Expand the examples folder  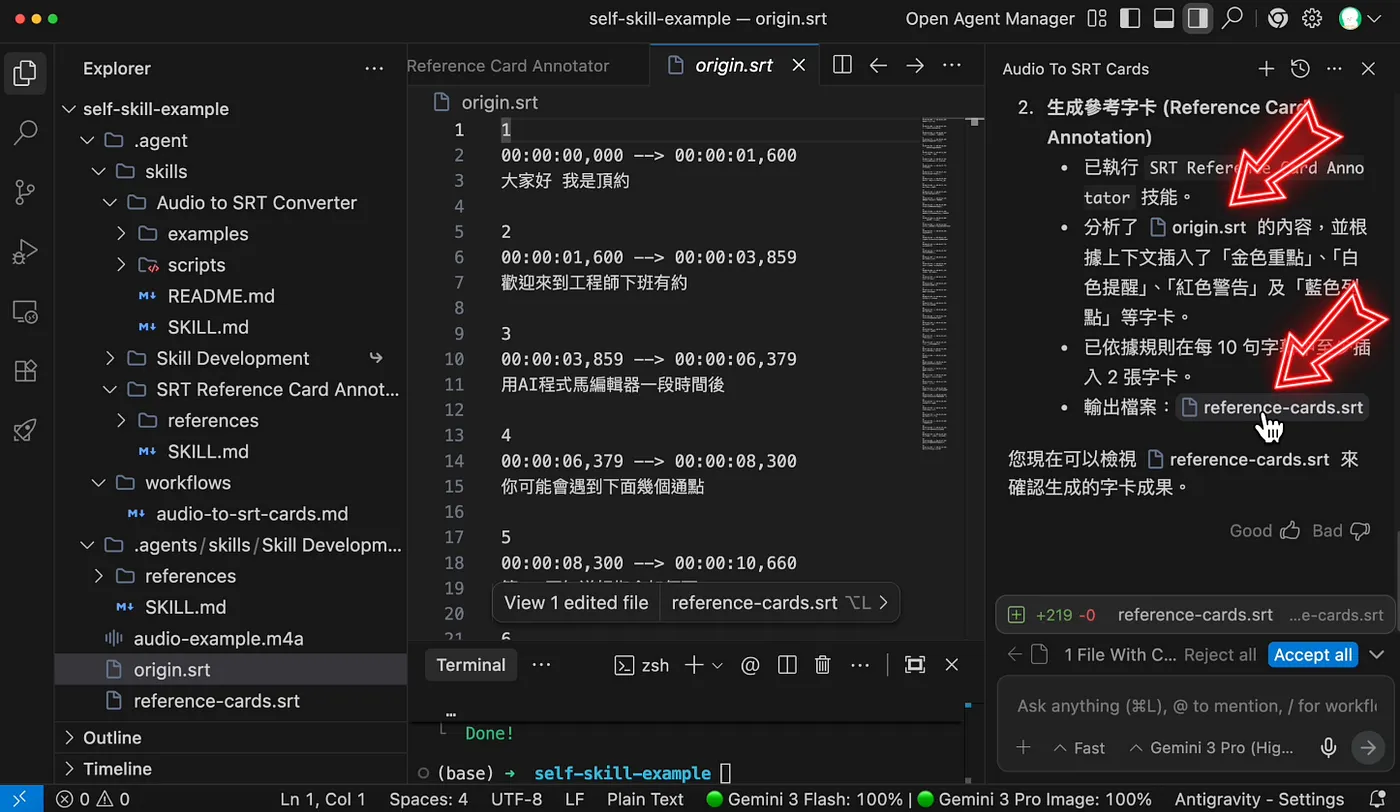(x=121, y=234)
